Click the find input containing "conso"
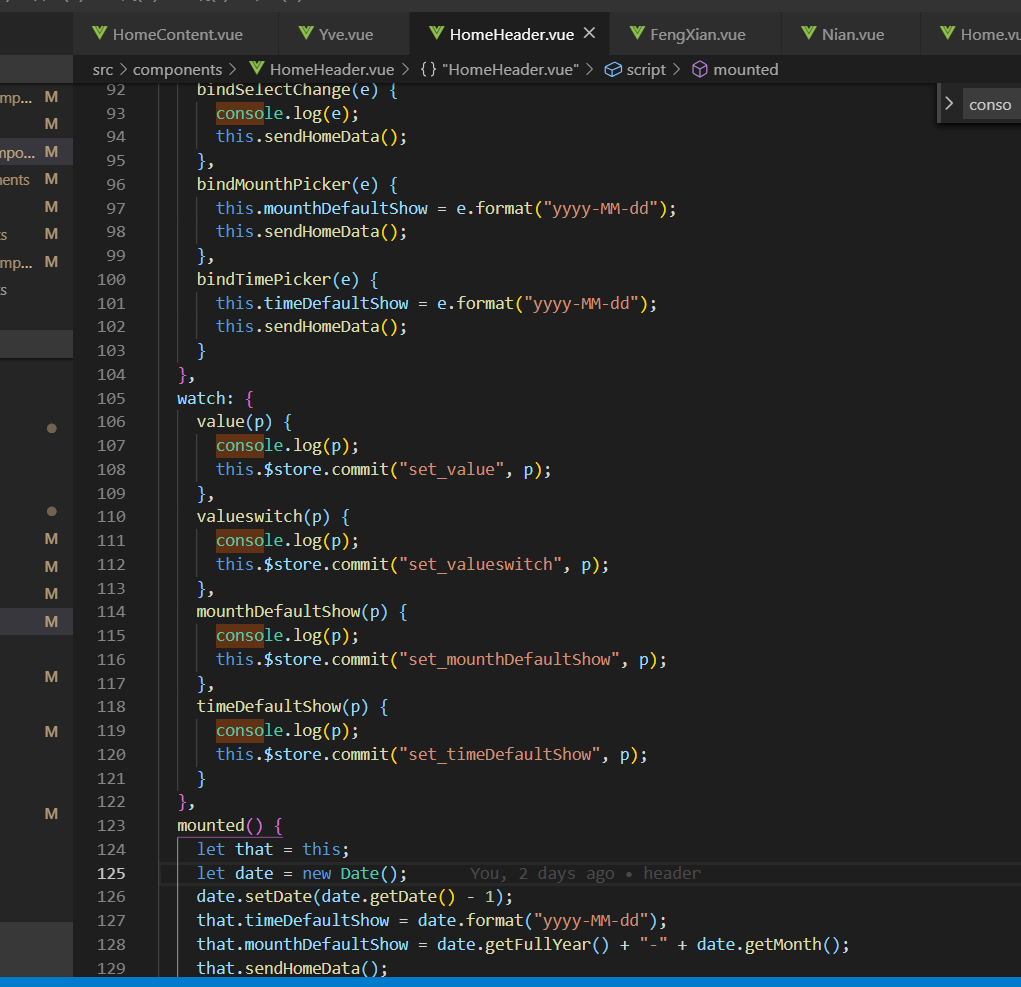The height and width of the screenshot is (987, 1021). [990, 104]
